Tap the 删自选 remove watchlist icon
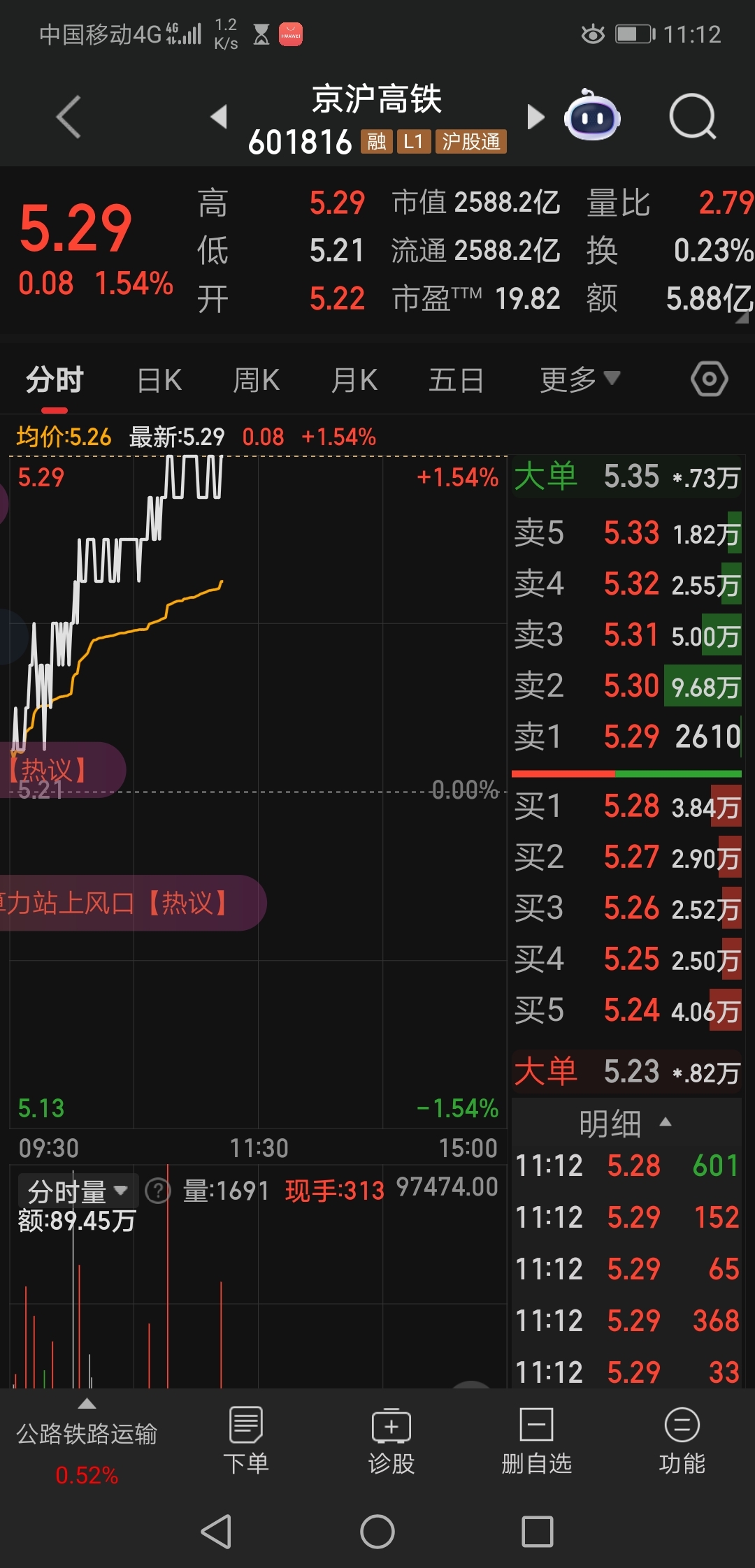This screenshot has width=755, height=1568. click(537, 1441)
